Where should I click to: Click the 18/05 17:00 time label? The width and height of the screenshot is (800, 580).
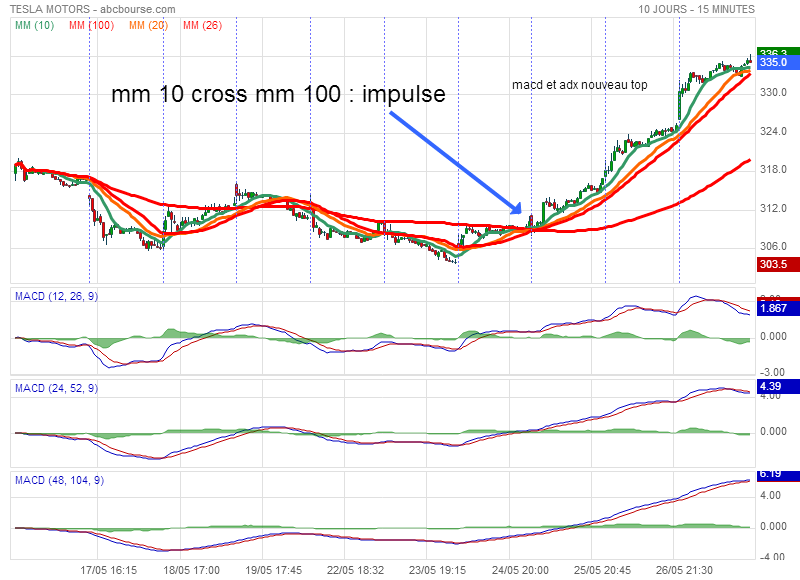(x=191, y=570)
